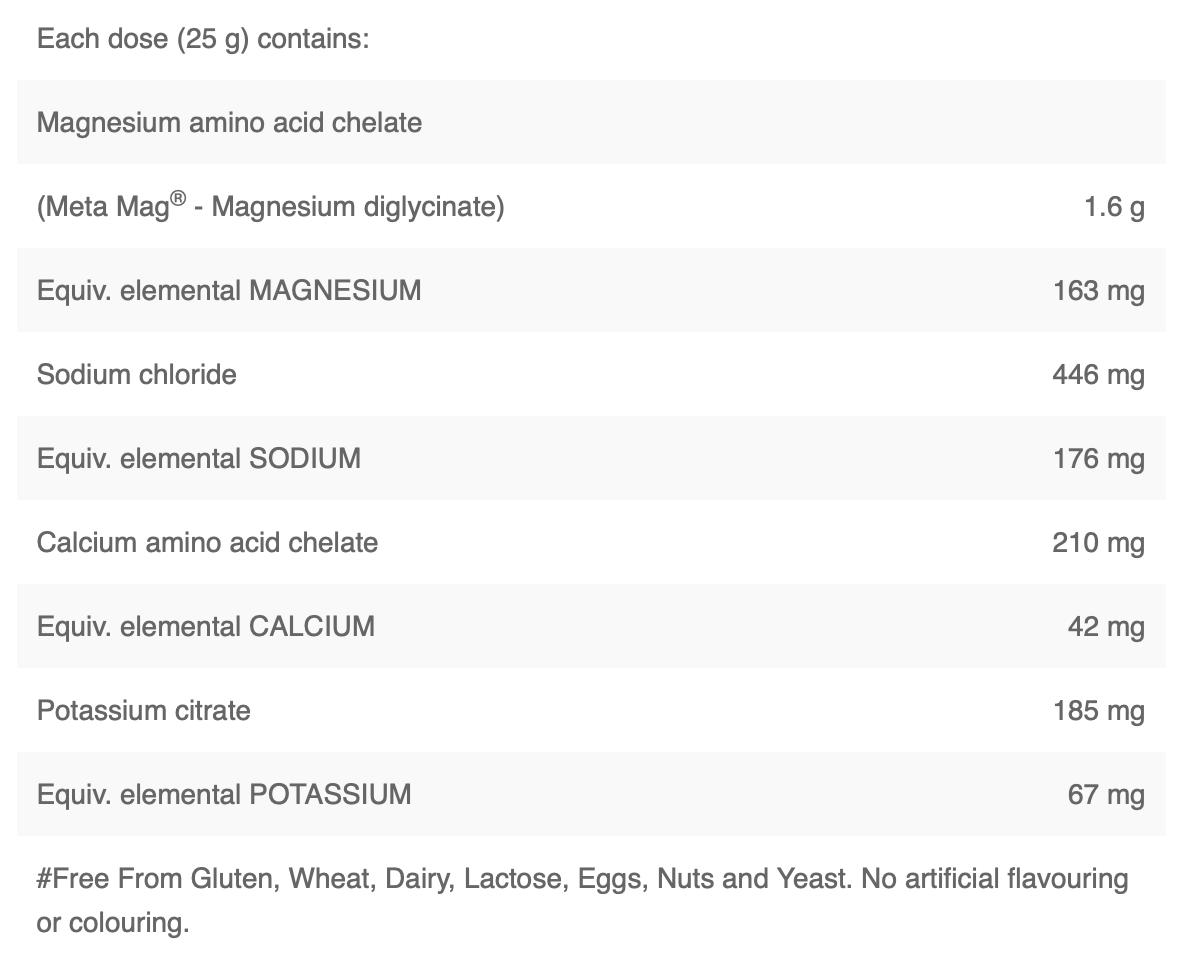Select the "42 mg" calcium amount
The image size is (1190, 978).
(x=1106, y=627)
